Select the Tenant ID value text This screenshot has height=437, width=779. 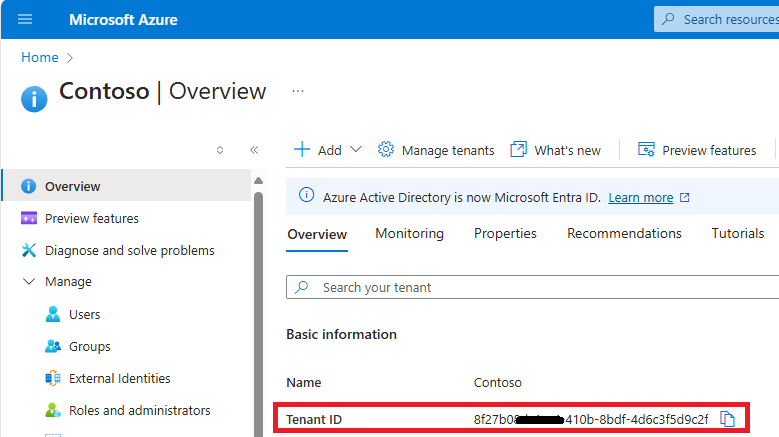591,419
